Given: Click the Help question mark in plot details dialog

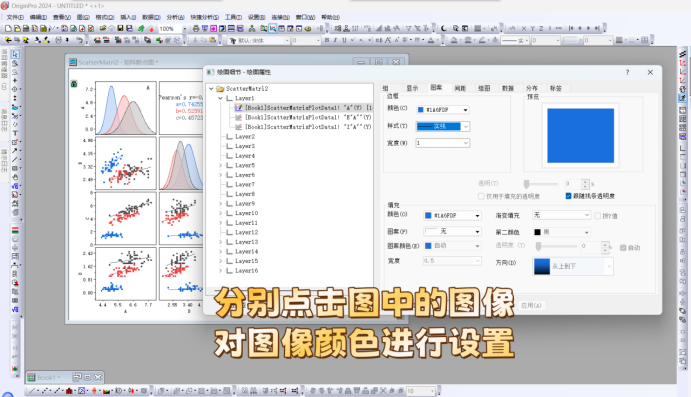Looking at the screenshot, I should coord(628,72).
